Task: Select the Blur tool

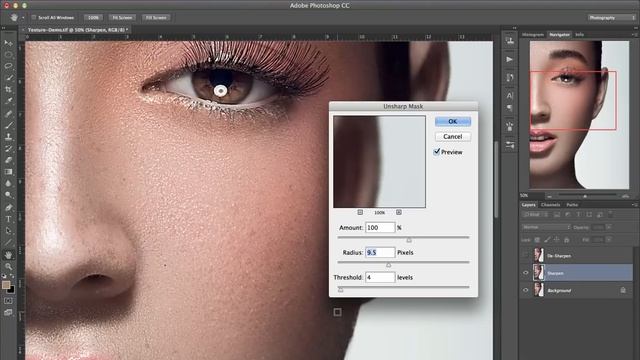Action: [x=8, y=183]
